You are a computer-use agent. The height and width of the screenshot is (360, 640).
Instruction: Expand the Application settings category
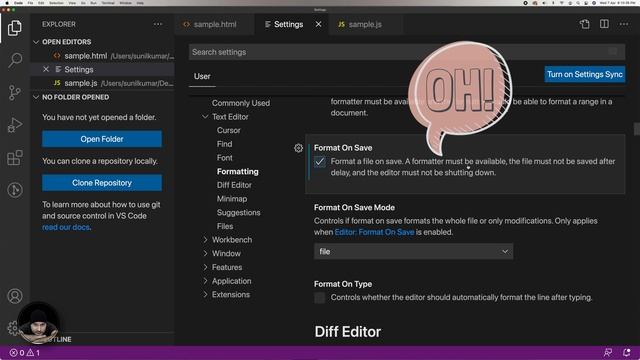tap(205, 281)
